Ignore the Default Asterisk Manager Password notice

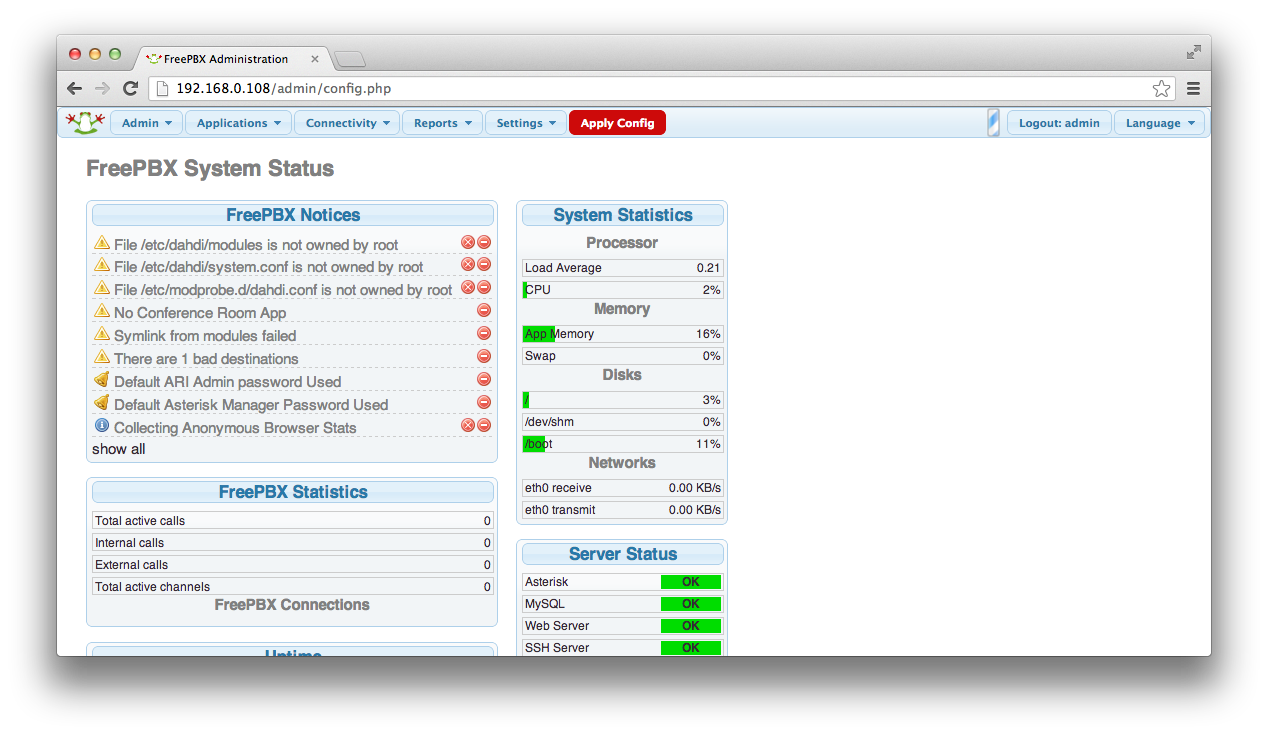(x=484, y=403)
